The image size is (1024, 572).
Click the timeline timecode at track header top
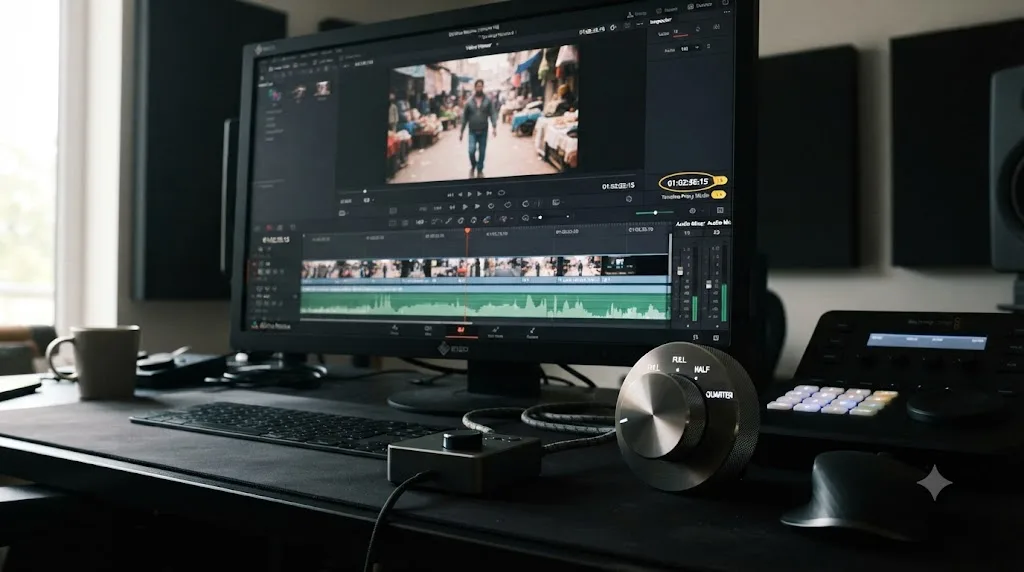click(x=276, y=240)
